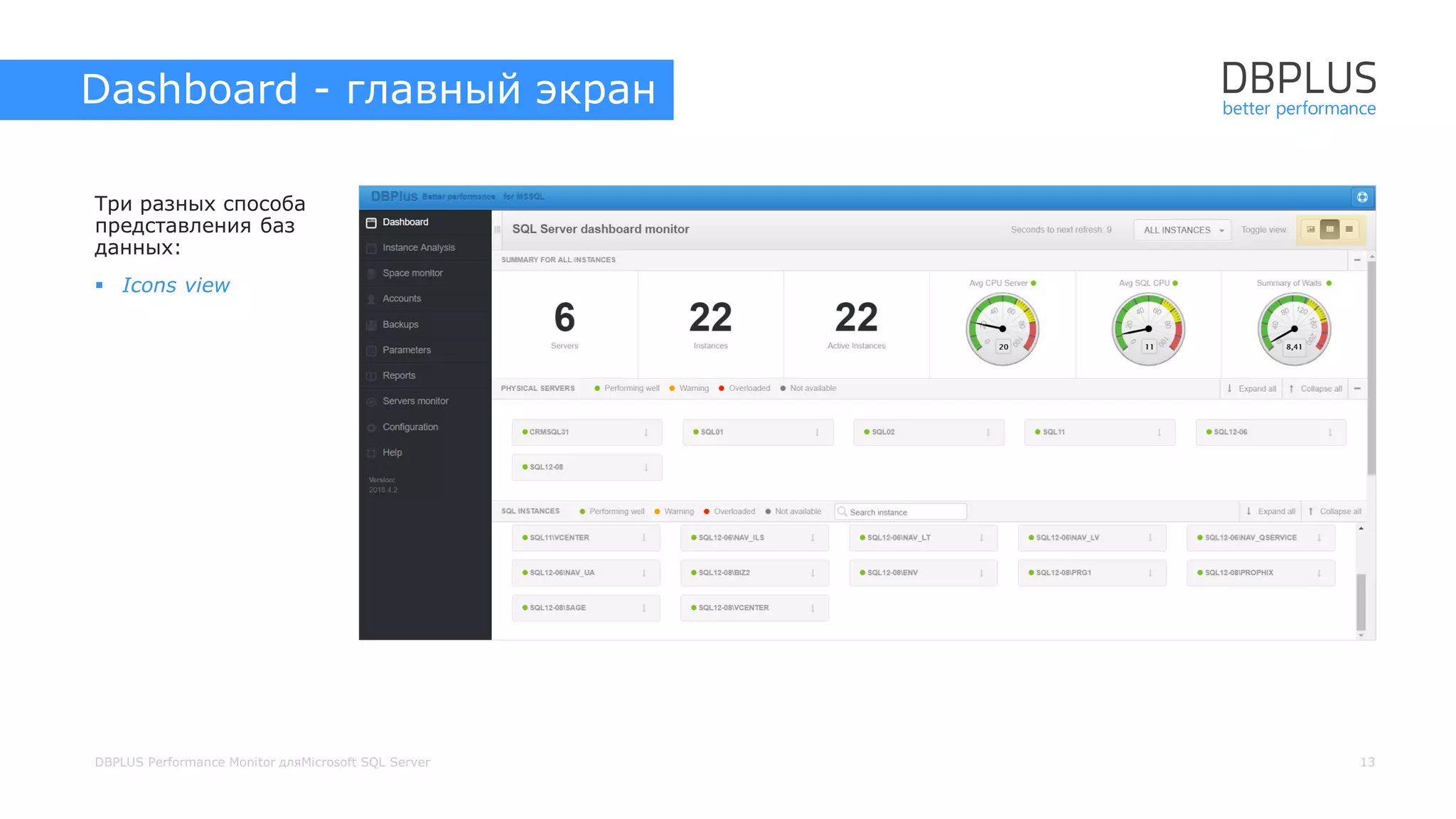Switch to the list view toggle
This screenshot has width=1456, height=819.
tap(1349, 230)
